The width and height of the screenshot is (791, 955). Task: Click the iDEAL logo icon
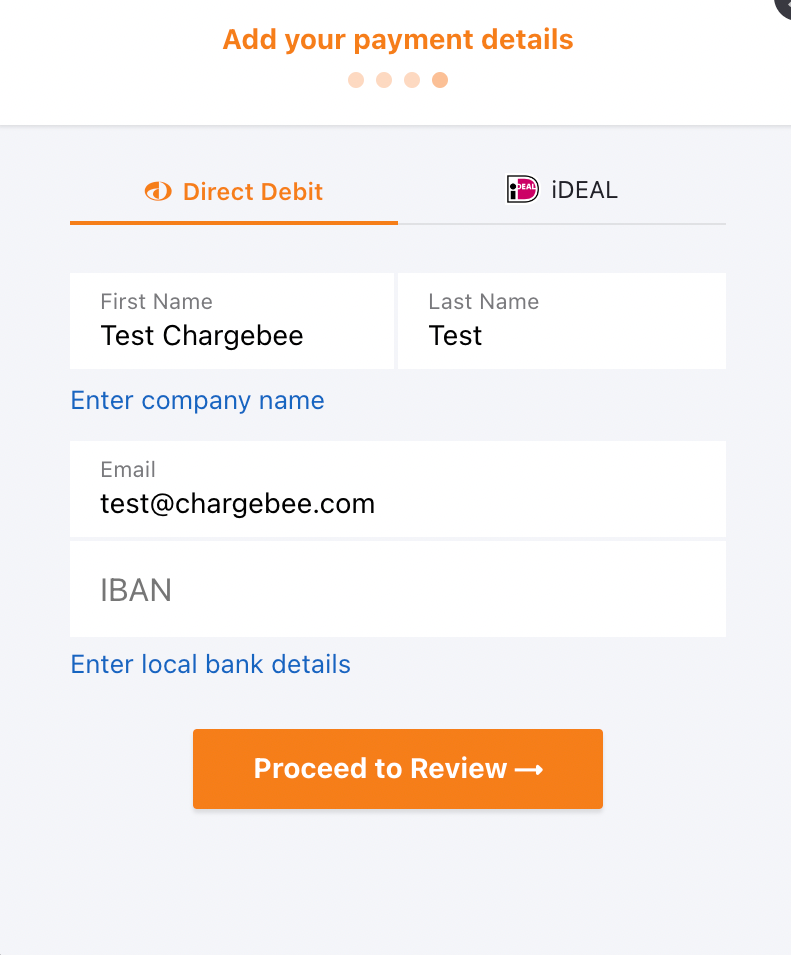pyautogui.click(x=522, y=189)
